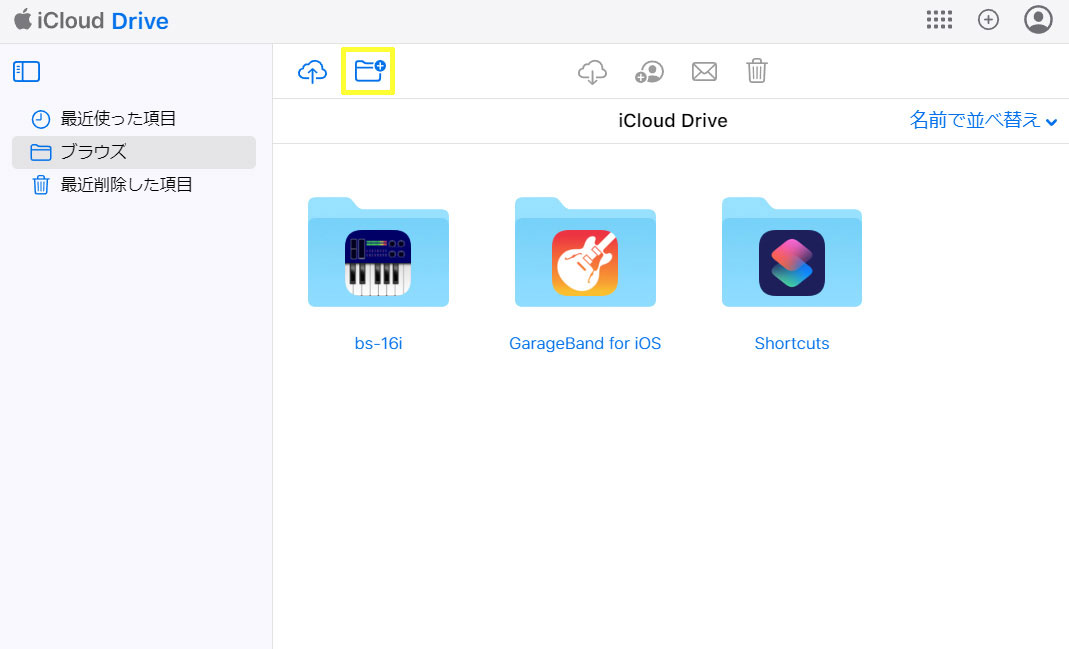Screen dimensions: 1069x649
Task: Select the GarageBand for iOS folder thumbnail
Action: point(585,252)
